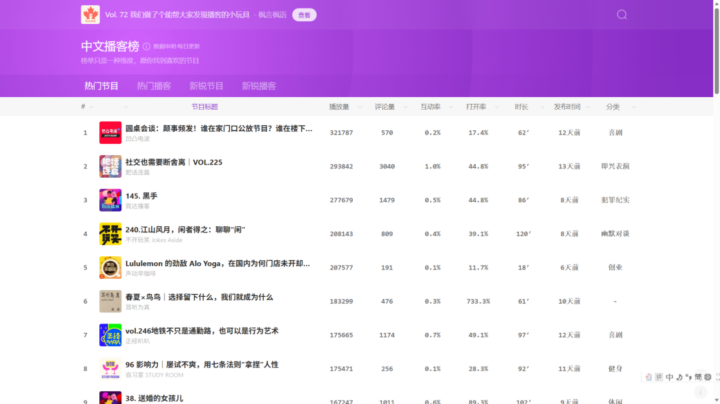Open episode vol.246地铁不只是通勤路
The image size is (720, 404).
(202, 331)
